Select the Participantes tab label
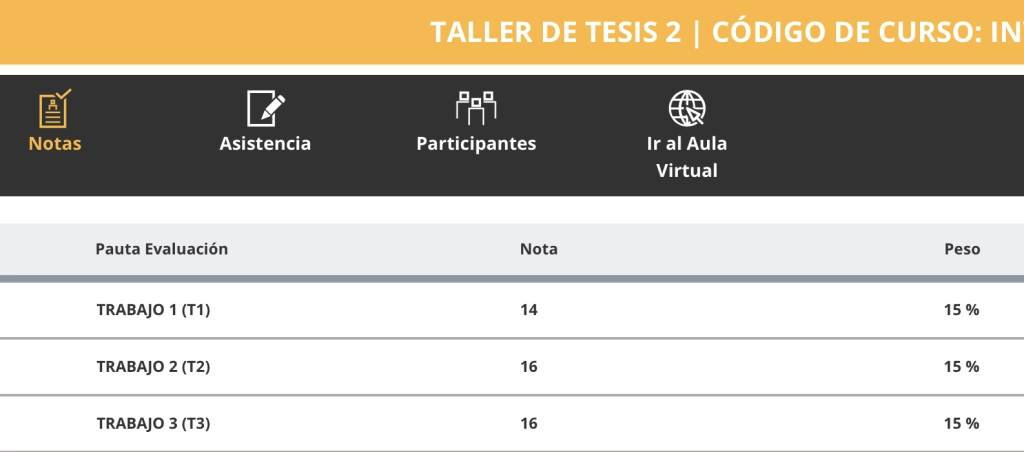This screenshot has height=452, width=1024. 476,143
